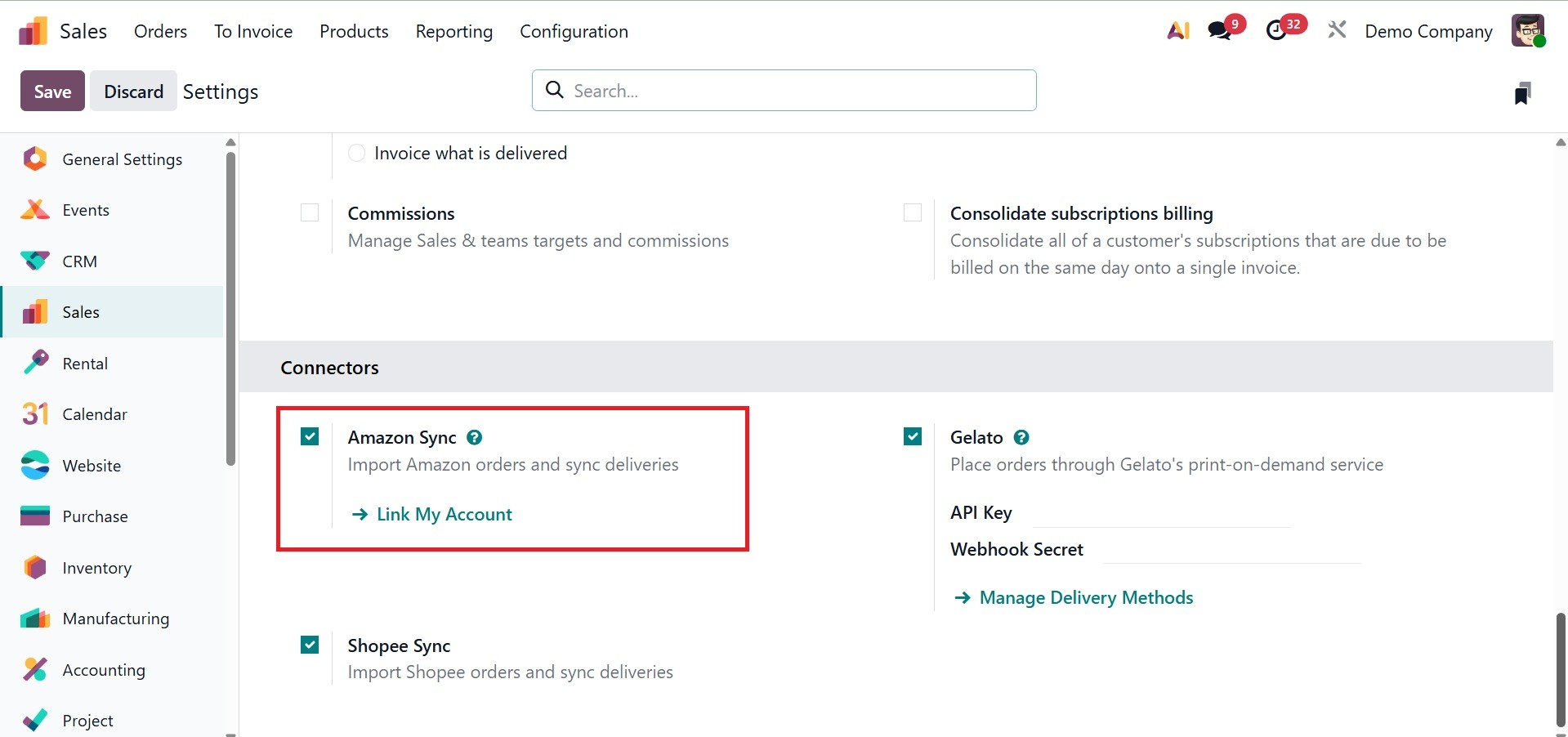Open the conversations messages icon
Image resolution: width=1568 pixels, height=737 pixels.
click(1220, 31)
